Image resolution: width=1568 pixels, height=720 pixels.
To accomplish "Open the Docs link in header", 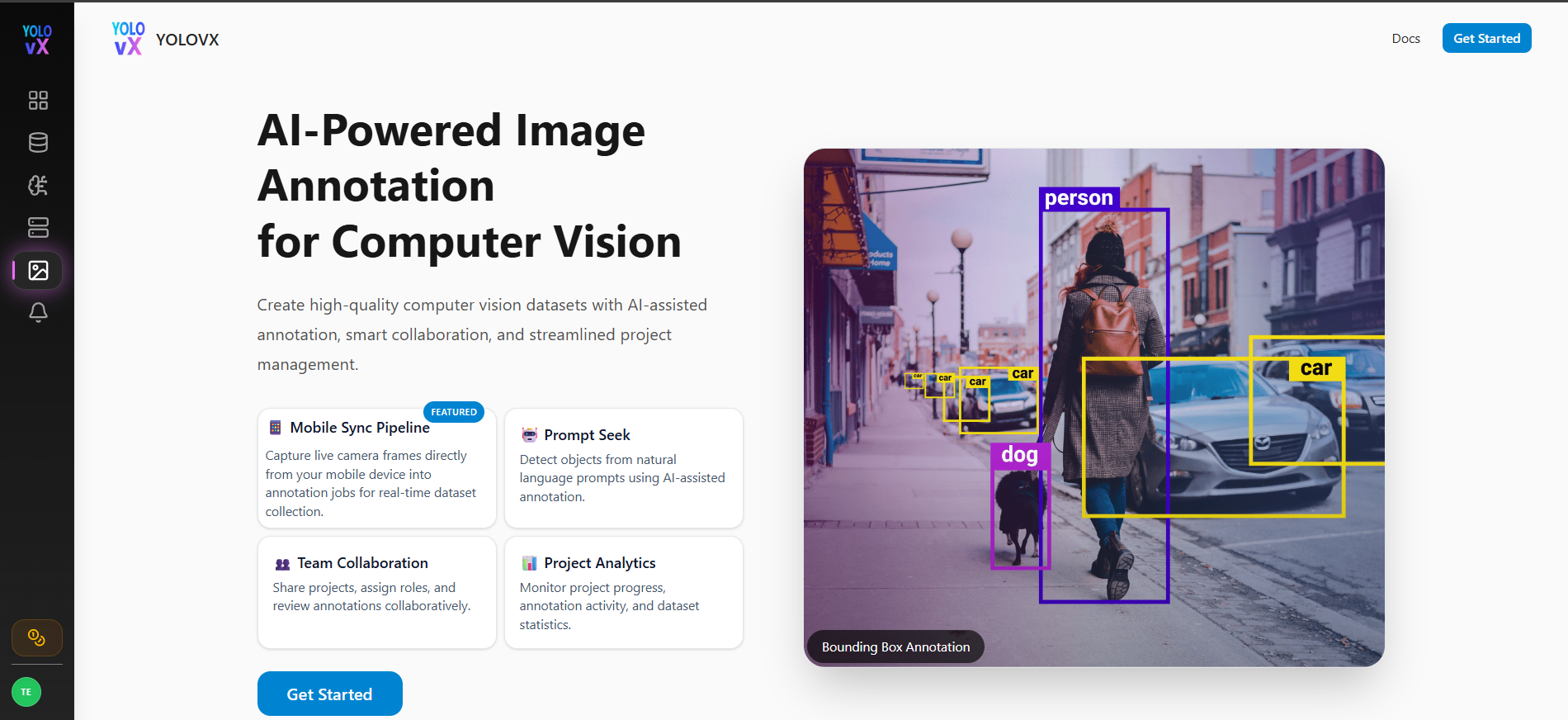I will (1405, 39).
